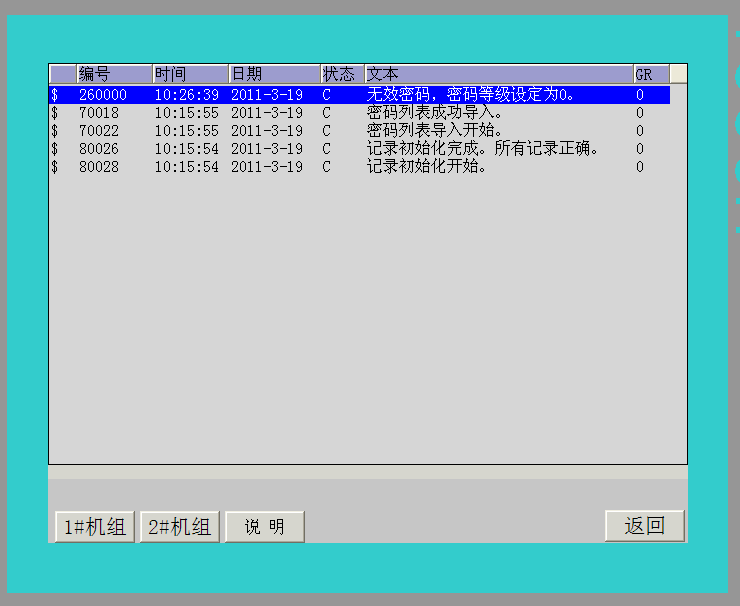This screenshot has height=606, width=740.
Task: Click the 状态 column header
Action: click(x=343, y=74)
